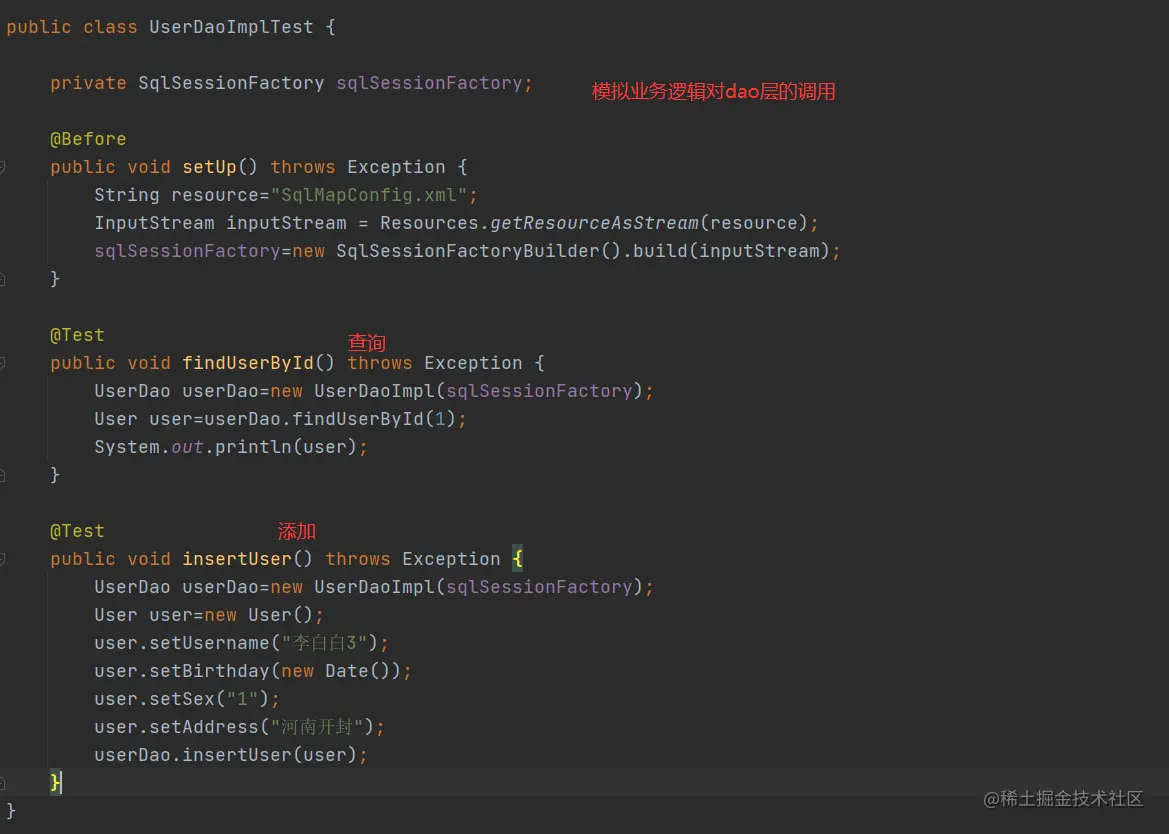Click the userDao.findUserById(1) call

[x=330, y=419]
